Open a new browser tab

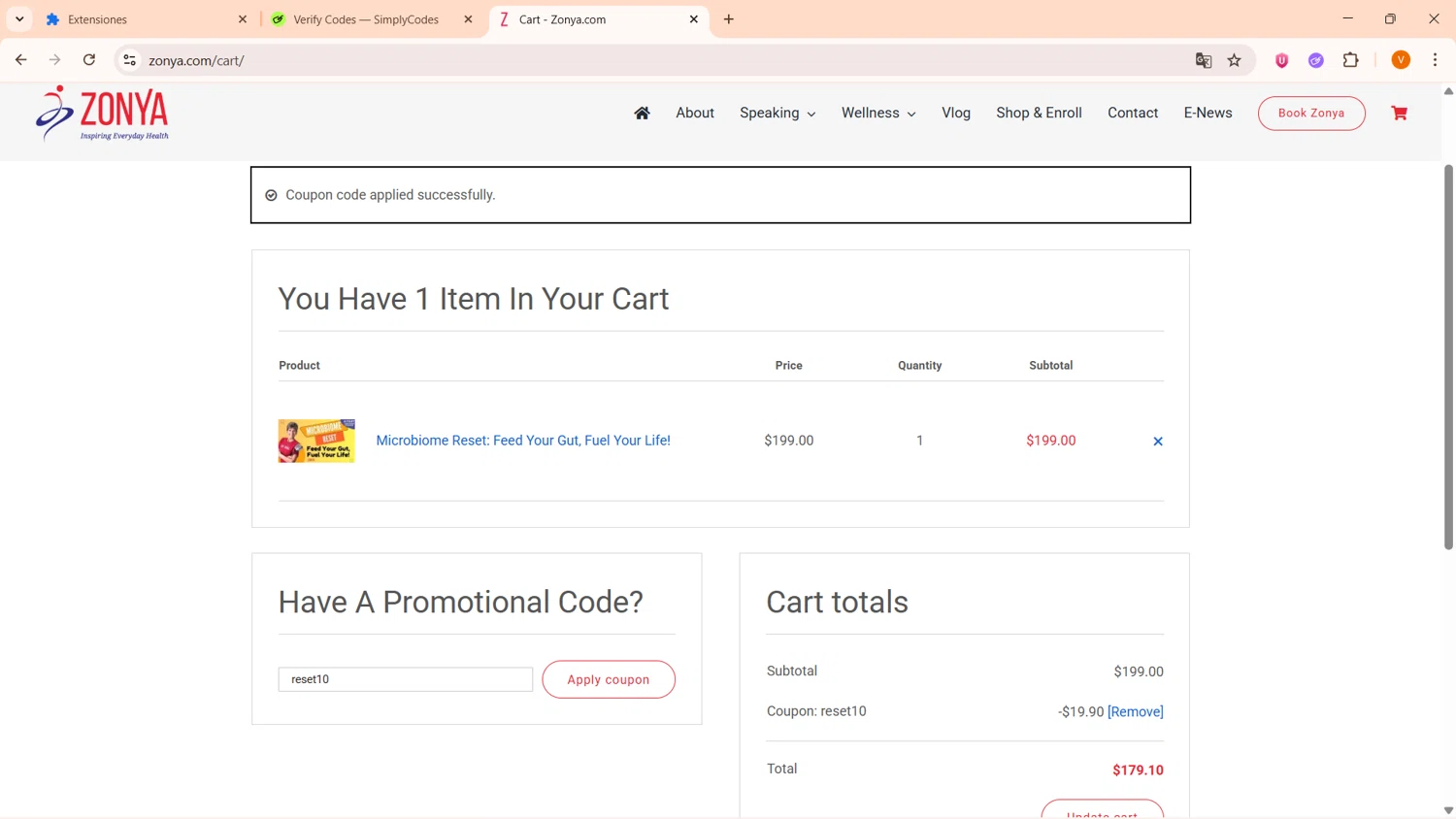(729, 19)
